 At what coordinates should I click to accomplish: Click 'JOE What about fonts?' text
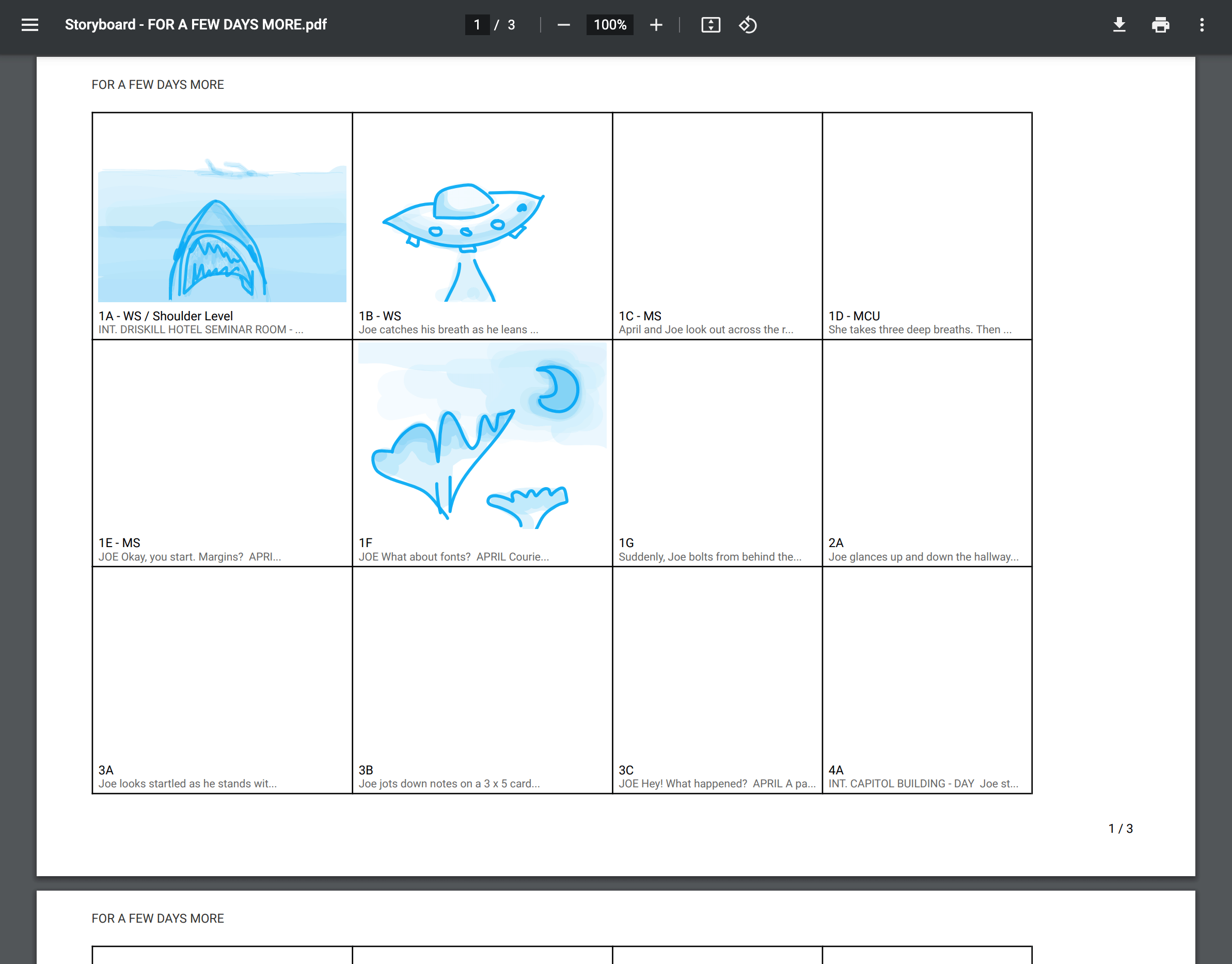pyautogui.click(x=453, y=556)
